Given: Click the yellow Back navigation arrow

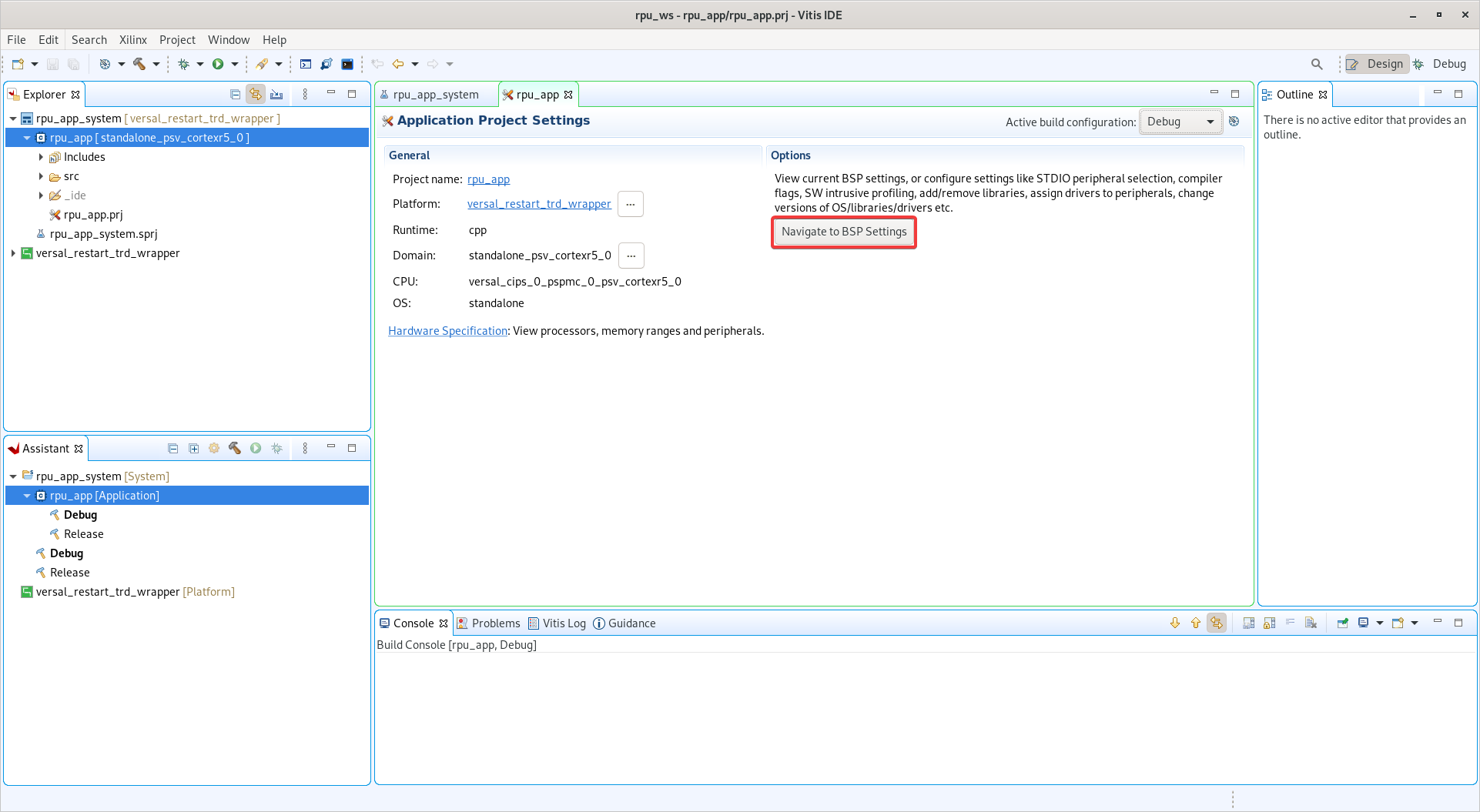Looking at the screenshot, I should [398, 64].
